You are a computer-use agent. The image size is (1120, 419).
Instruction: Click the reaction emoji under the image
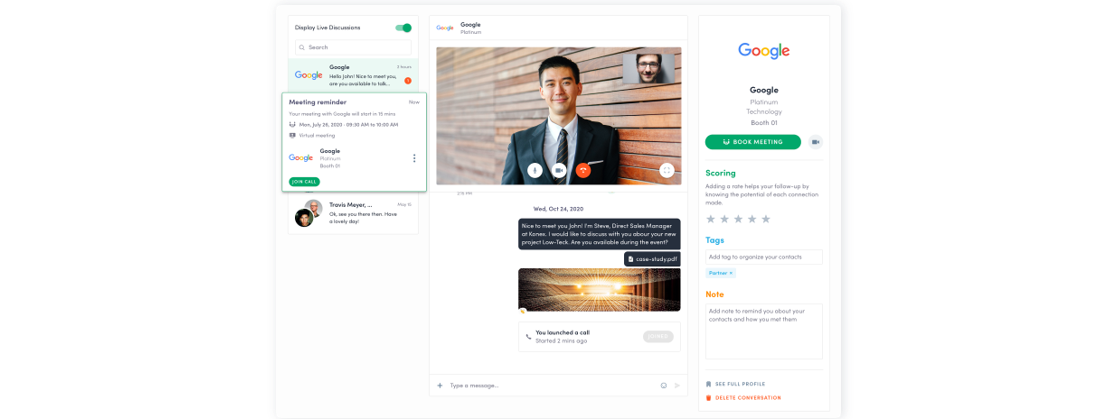coord(522,311)
